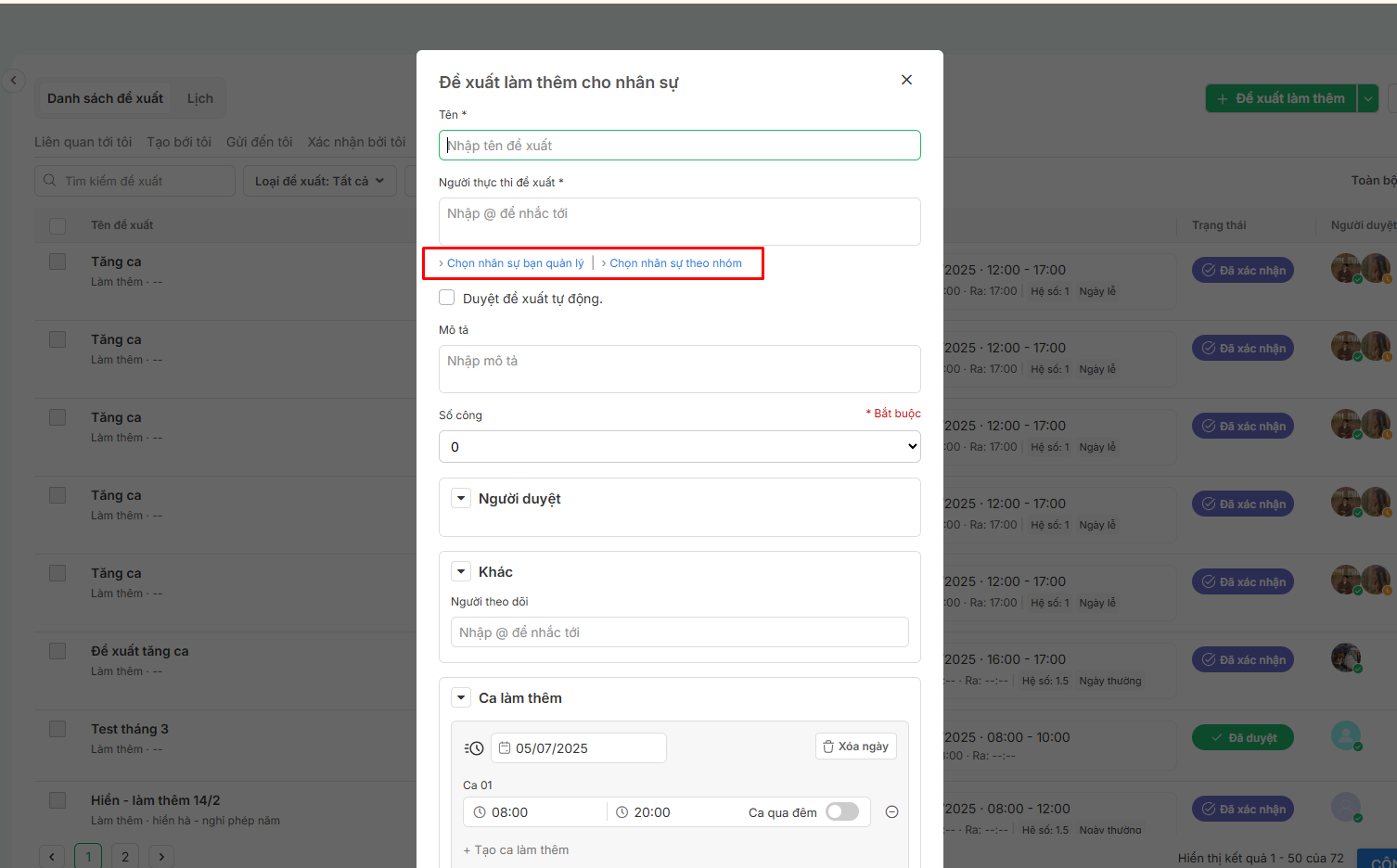The width and height of the screenshot is (1397, 868).
Task: Click the clock list icon beside date
Action: click(474, 748)
